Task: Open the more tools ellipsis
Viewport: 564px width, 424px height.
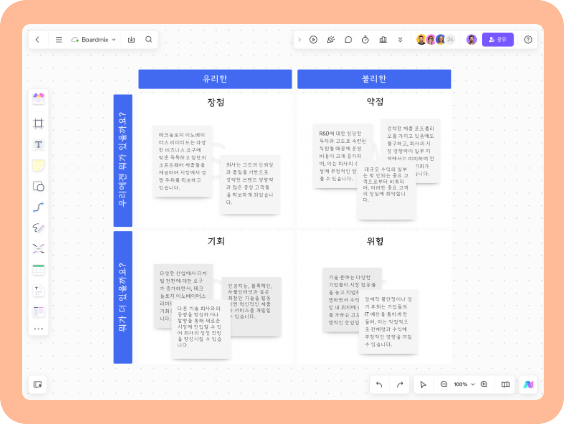Action: coord(38,329)
